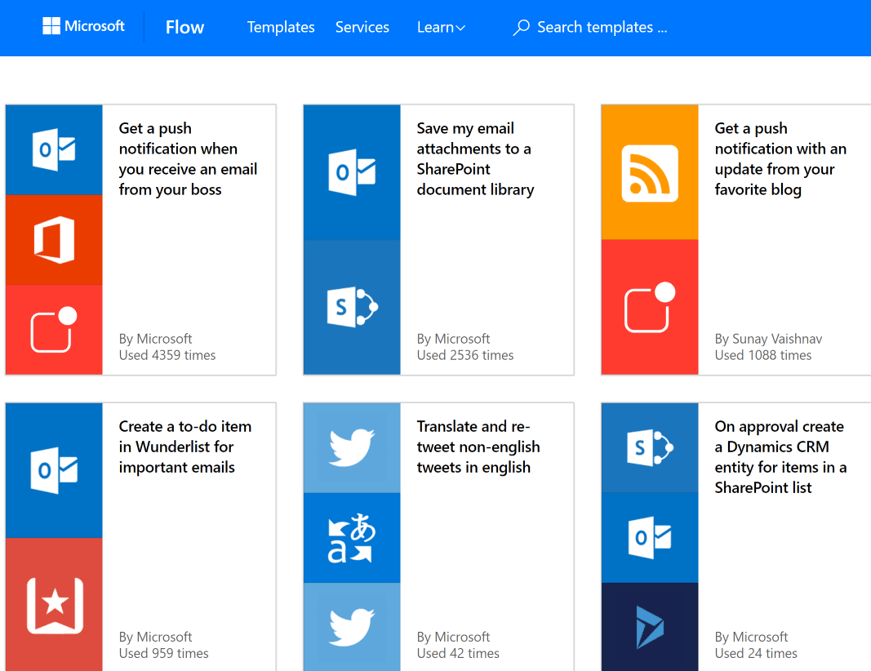The height and width of the screenshot is (671, 871).
Task: Click notification icon on boss email card
Action: coord(54,329)
